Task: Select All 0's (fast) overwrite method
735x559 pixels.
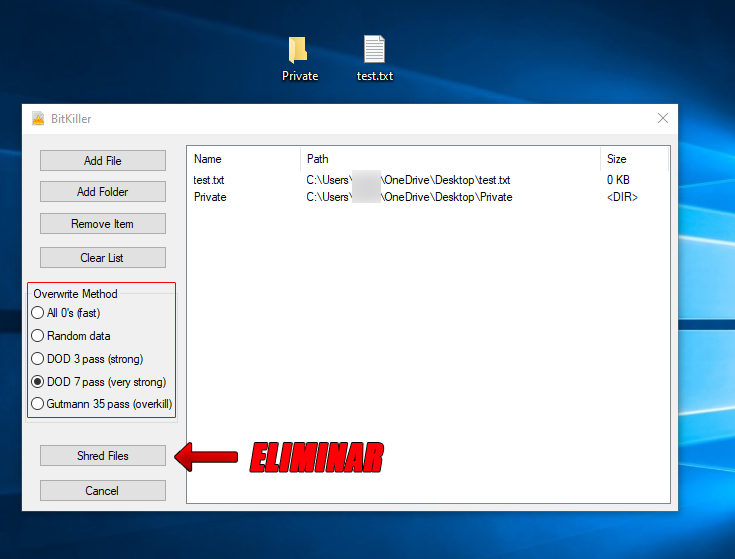Action: point(66,313)
